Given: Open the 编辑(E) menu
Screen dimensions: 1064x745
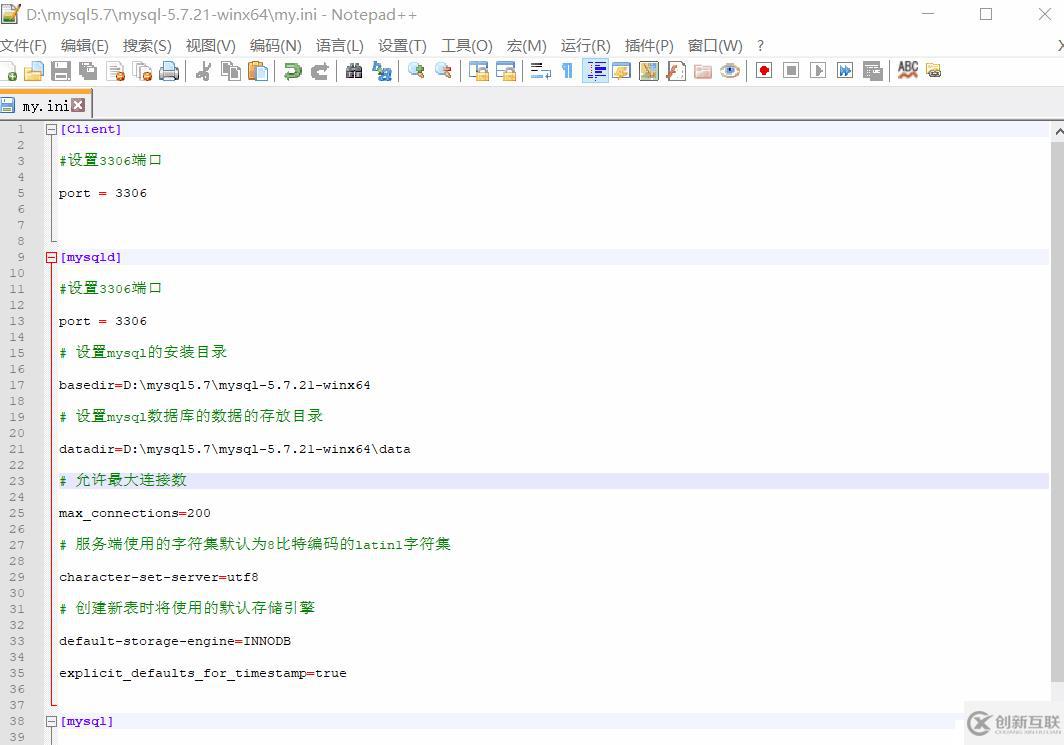Looking at the screenshot, I should [85, 45].
